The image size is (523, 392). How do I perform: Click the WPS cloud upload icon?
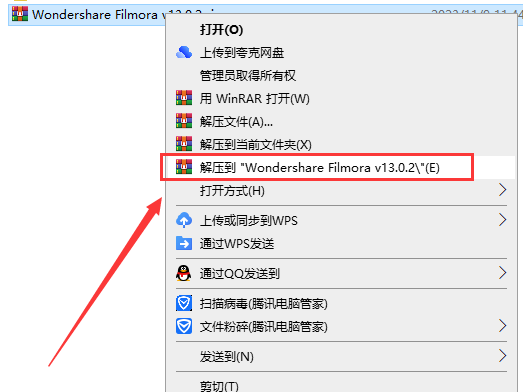pyautogui.click(x=184, y=220)
